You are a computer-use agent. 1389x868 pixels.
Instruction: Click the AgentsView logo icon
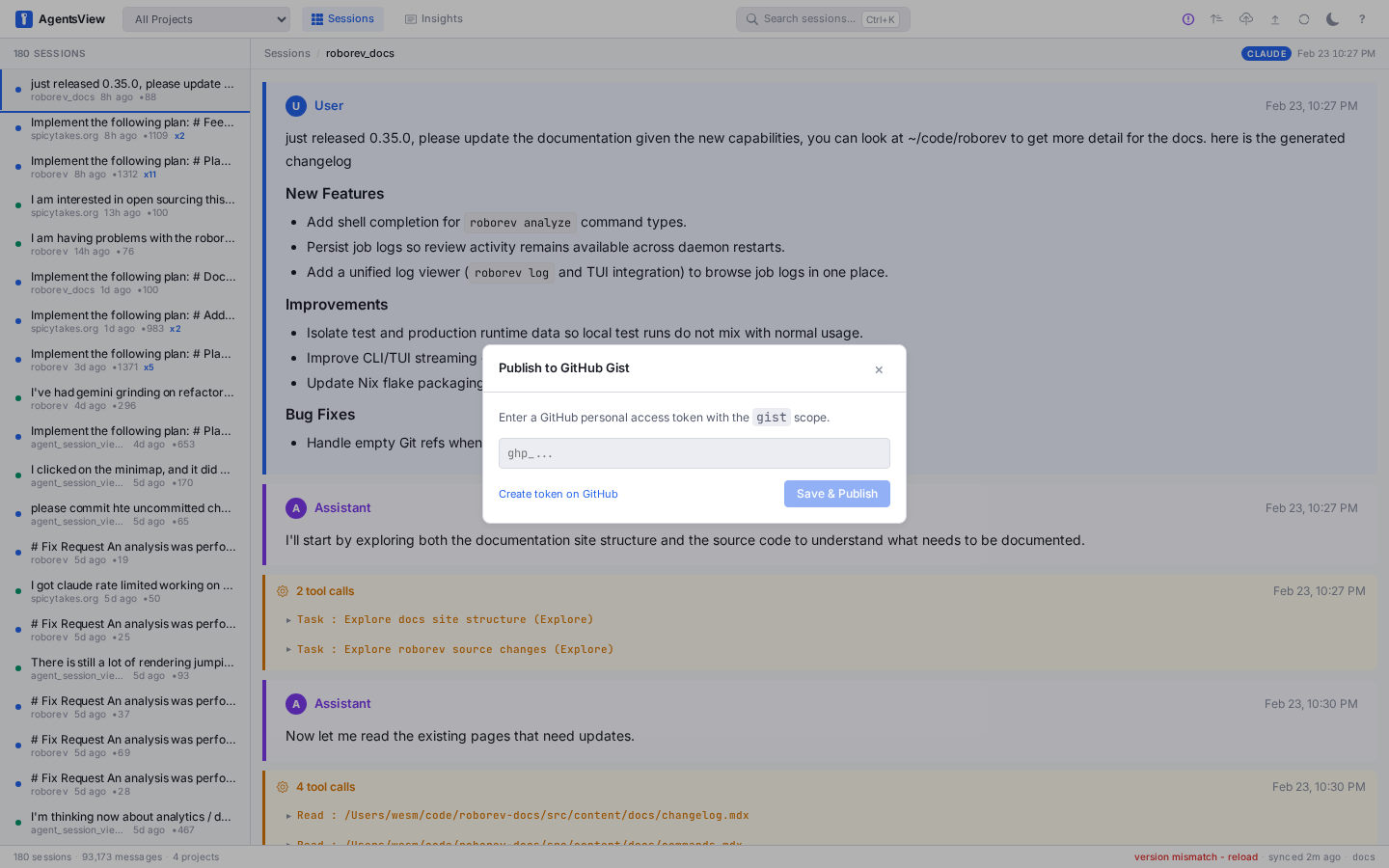(23, 18)
